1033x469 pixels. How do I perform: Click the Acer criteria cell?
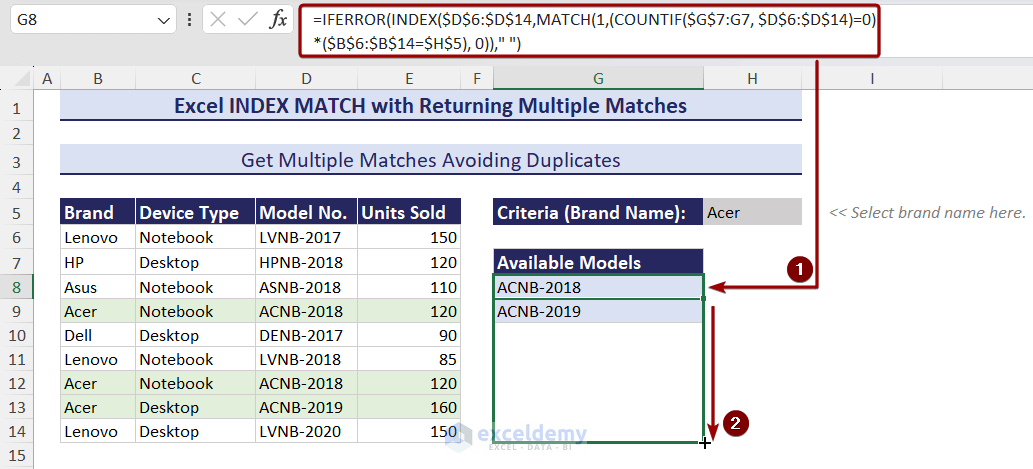(752, 212)
